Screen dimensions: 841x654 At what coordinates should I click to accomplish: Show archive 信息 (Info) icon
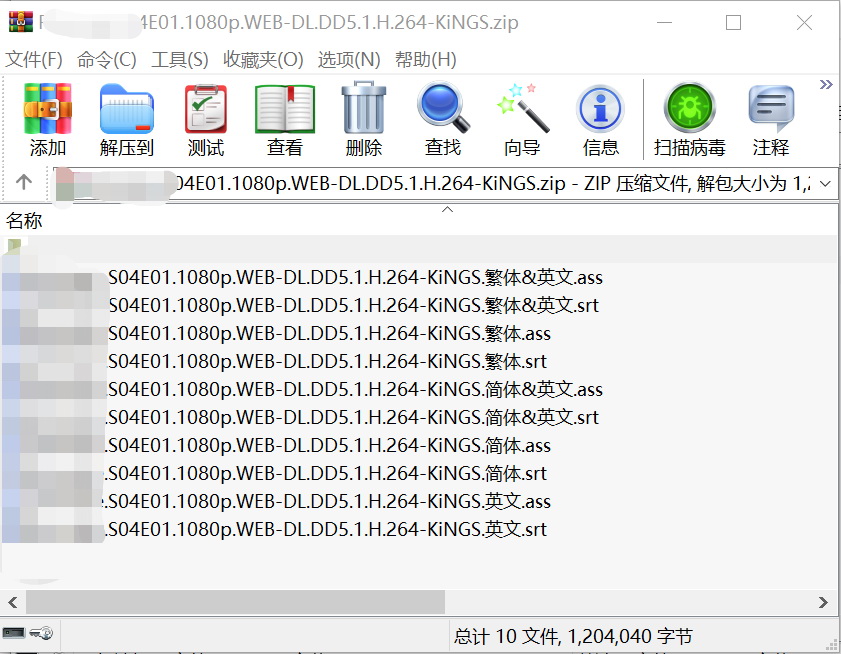601,109
